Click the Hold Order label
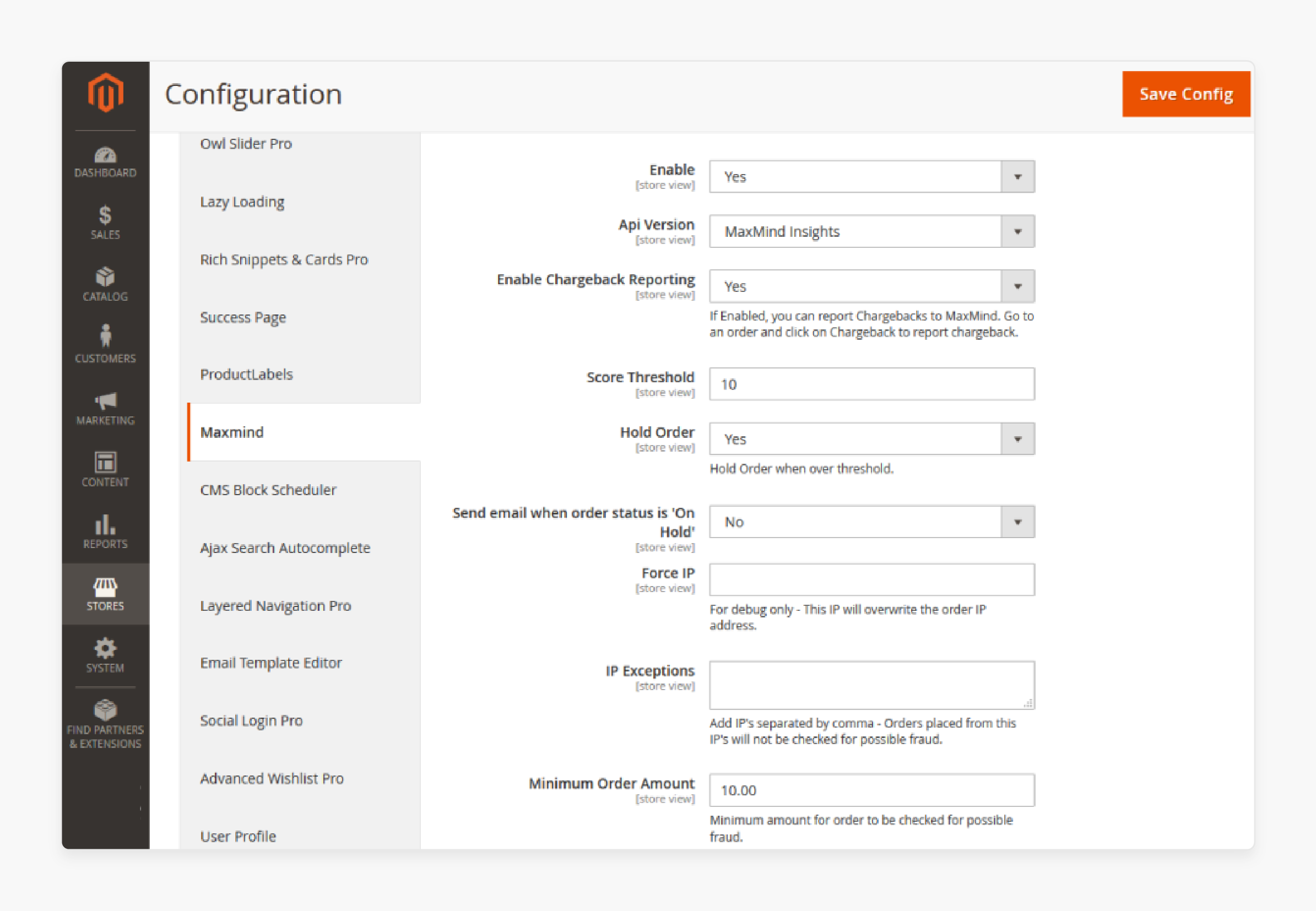 (657, 432)
